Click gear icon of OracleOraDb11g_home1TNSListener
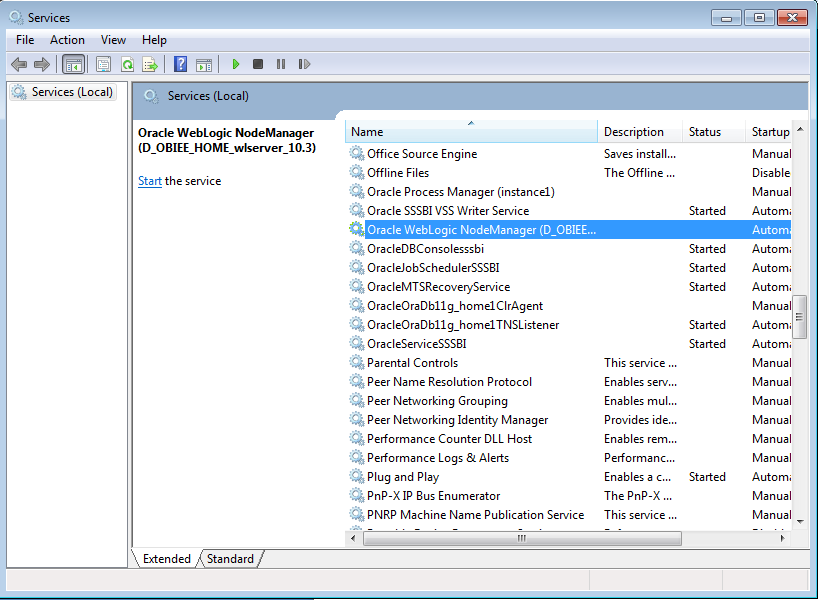Image resolution: width=818 pixels, height=600 pixels. [357, 325]
